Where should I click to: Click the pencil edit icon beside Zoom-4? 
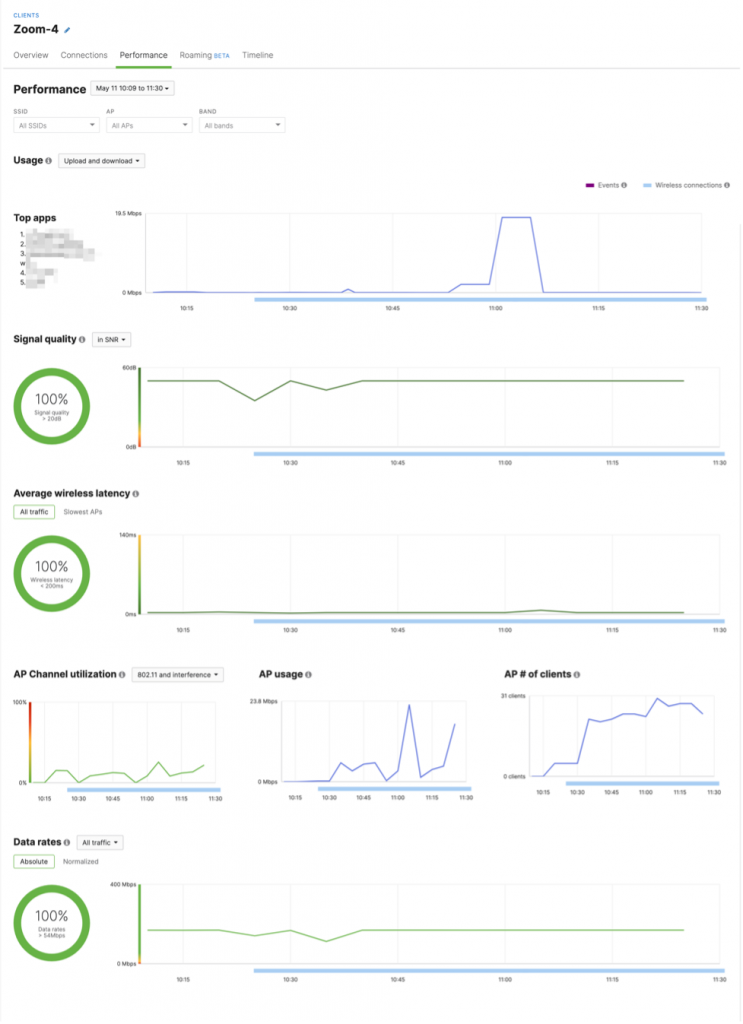point(68,30)
